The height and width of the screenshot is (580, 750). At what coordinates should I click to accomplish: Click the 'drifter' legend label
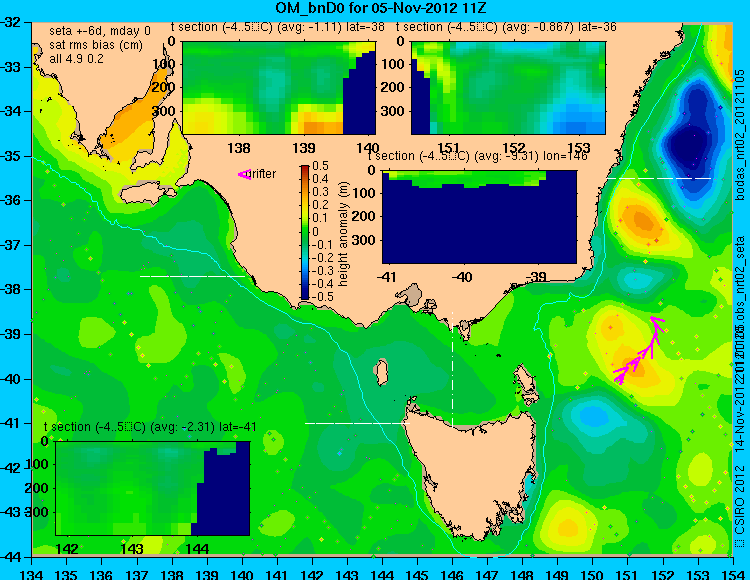[x=263, y=174]
